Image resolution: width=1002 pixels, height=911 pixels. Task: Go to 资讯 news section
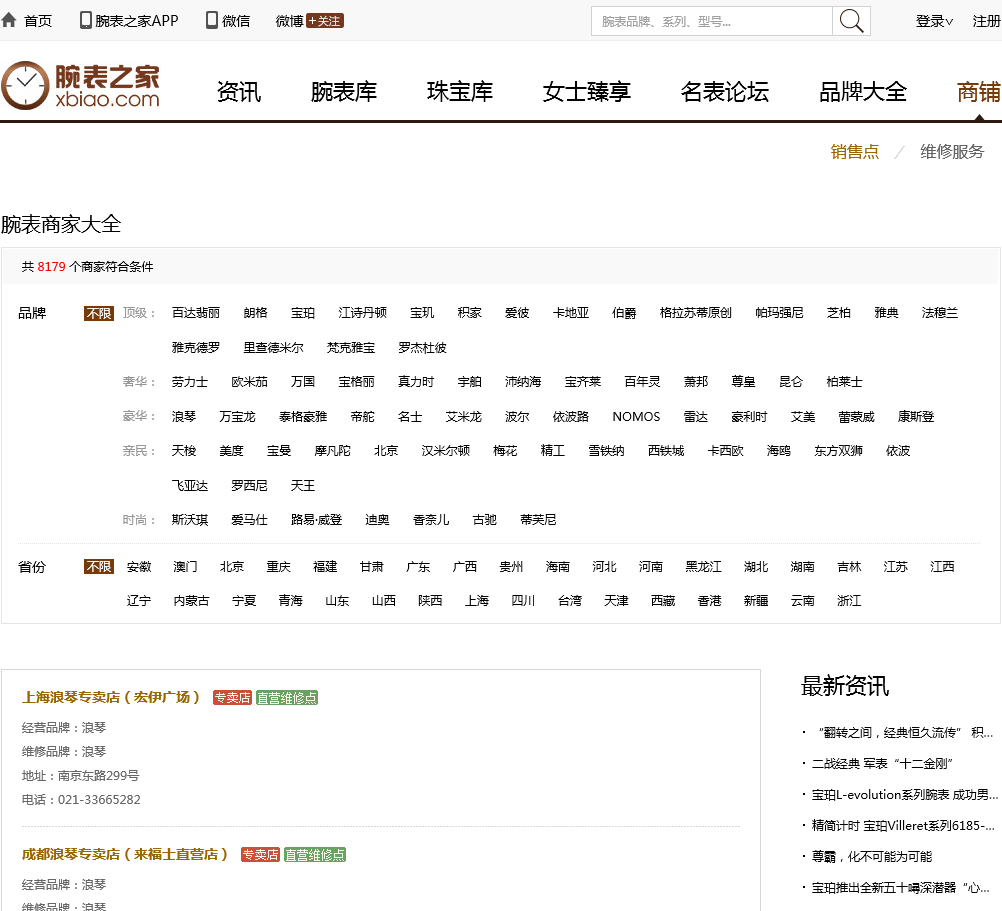239,92
